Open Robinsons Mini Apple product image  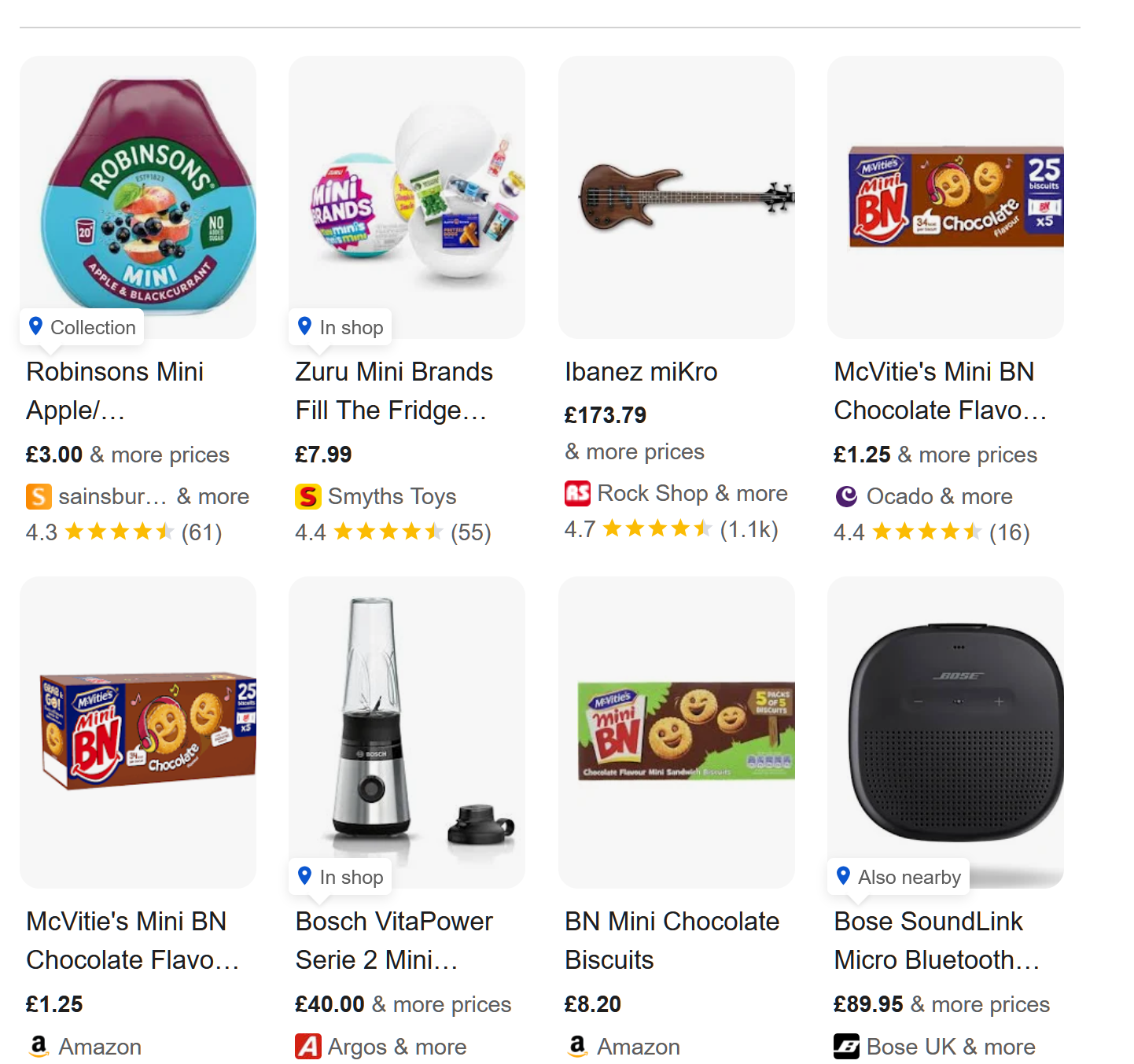[138, 197]
